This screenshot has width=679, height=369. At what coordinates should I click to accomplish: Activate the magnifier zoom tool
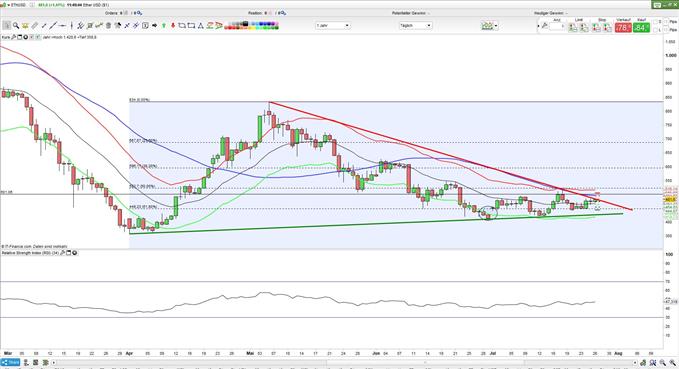click(16, 26)
